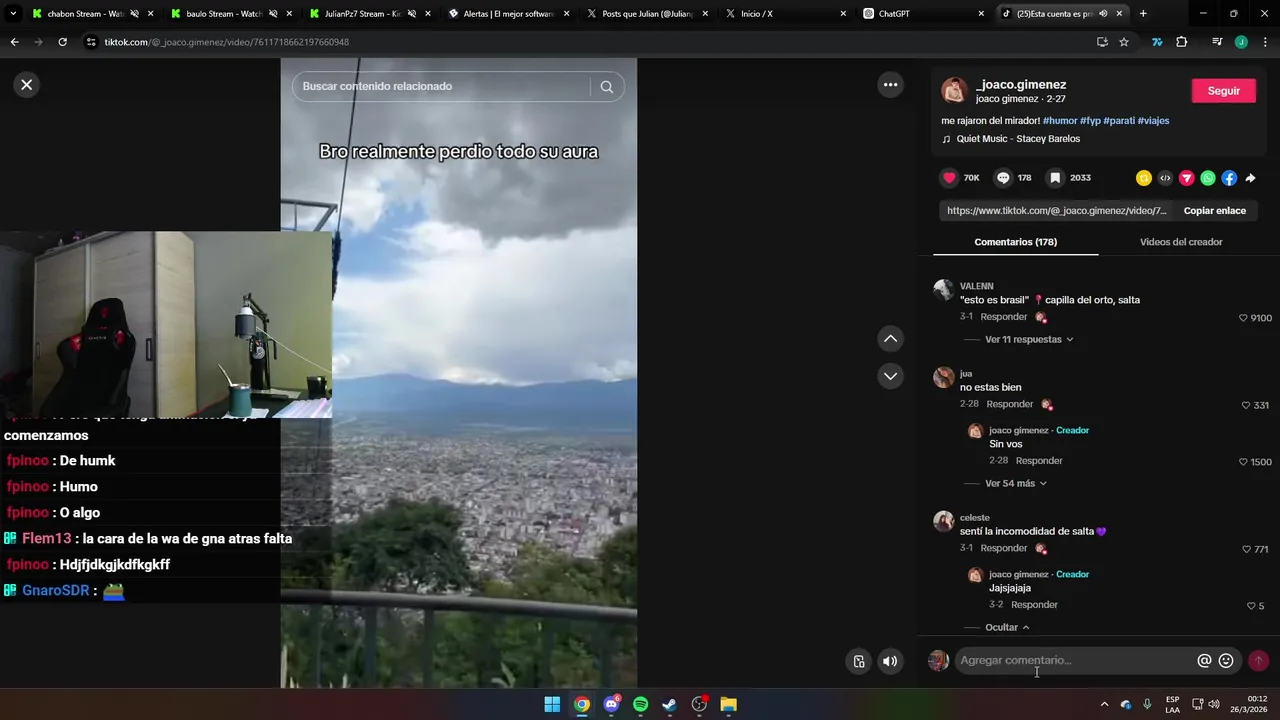Open the Chrome profile avatar 'J'
This screenshot has width=1280, height=720.
(1241, 42)
